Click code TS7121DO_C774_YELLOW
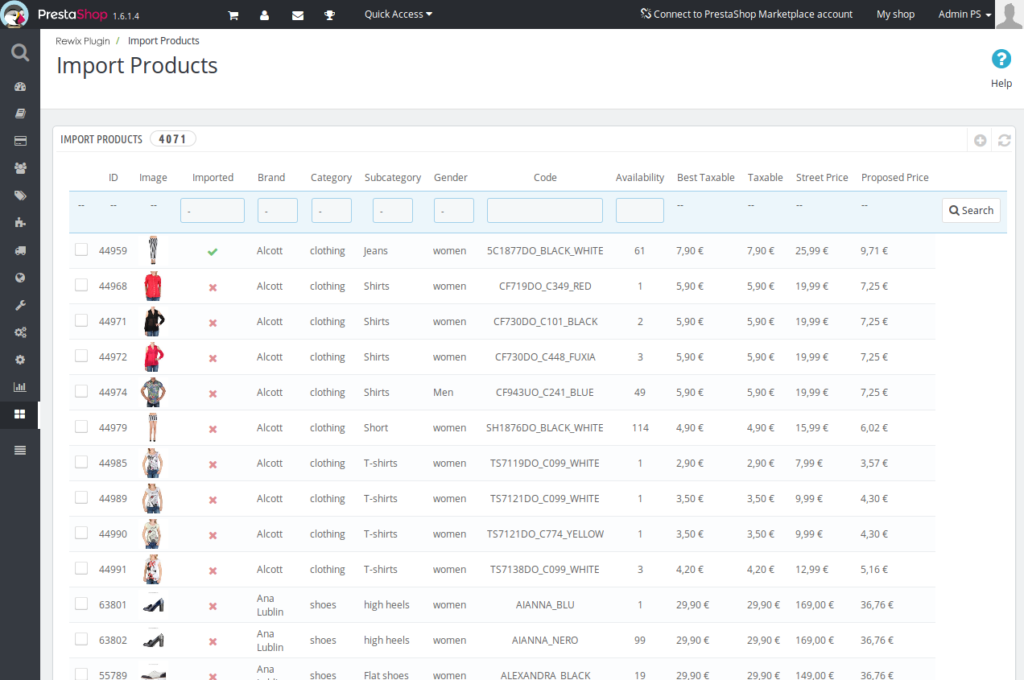Screen dimensions: 1024x680 (545, 534)
